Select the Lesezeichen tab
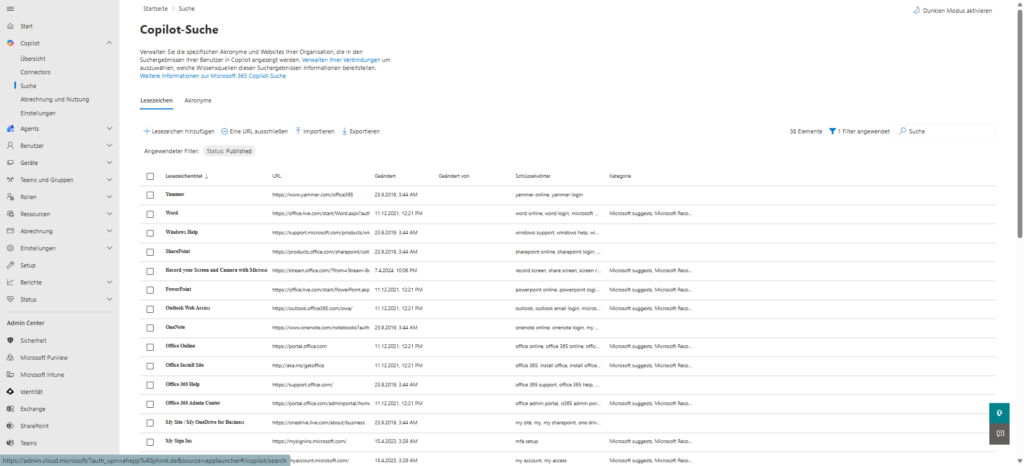 [156, 101]
